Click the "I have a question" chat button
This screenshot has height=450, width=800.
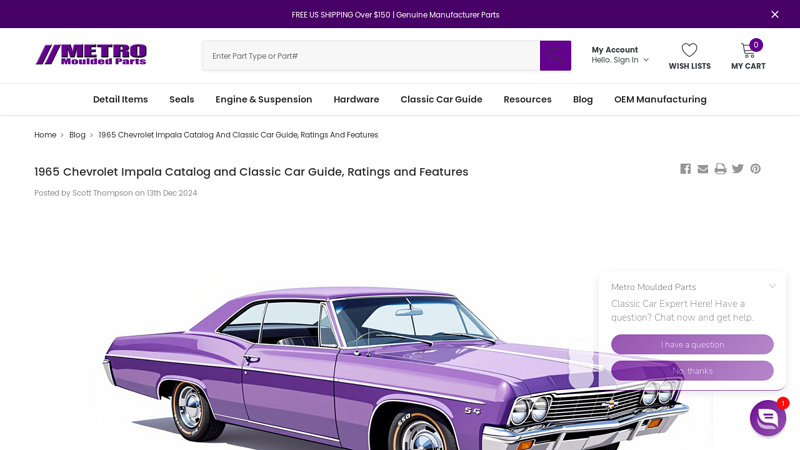[x=692, y=344]
